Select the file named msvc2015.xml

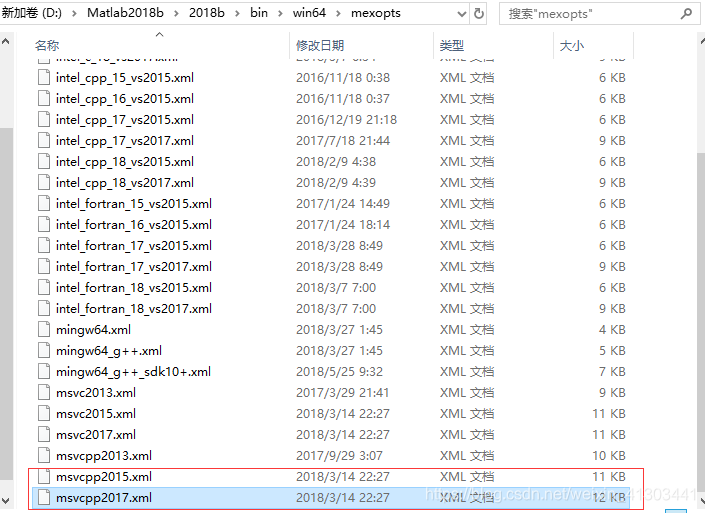(x=96, y=414)
